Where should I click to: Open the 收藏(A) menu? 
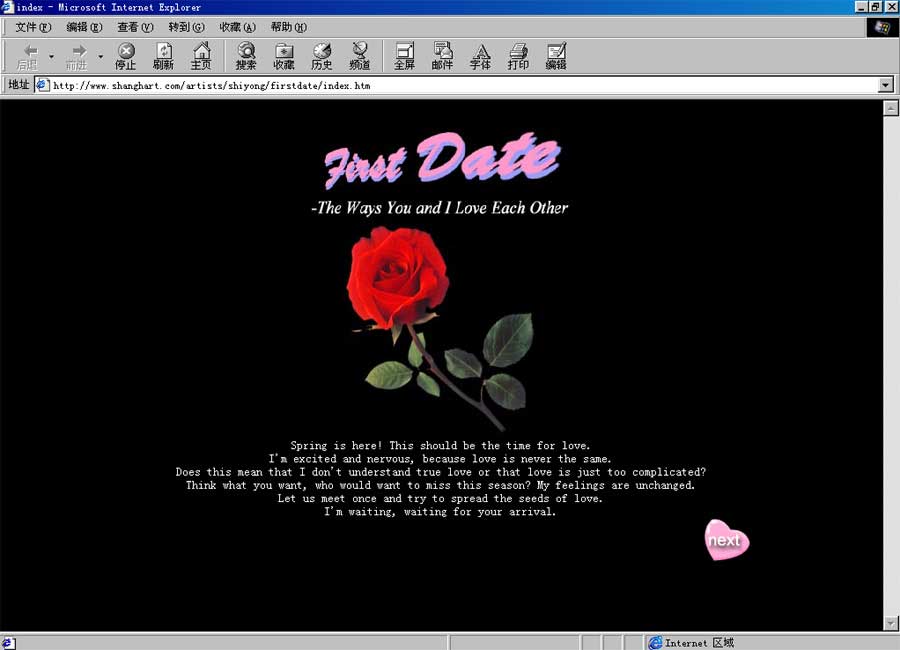pyautogui.click(x=238, y=27)
